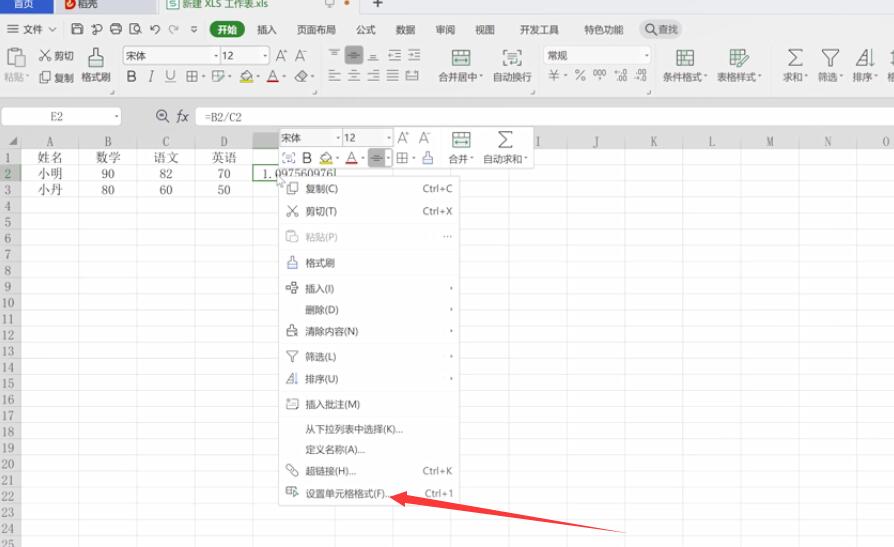
Task: Align text left in ribbon
Action: 335,76
